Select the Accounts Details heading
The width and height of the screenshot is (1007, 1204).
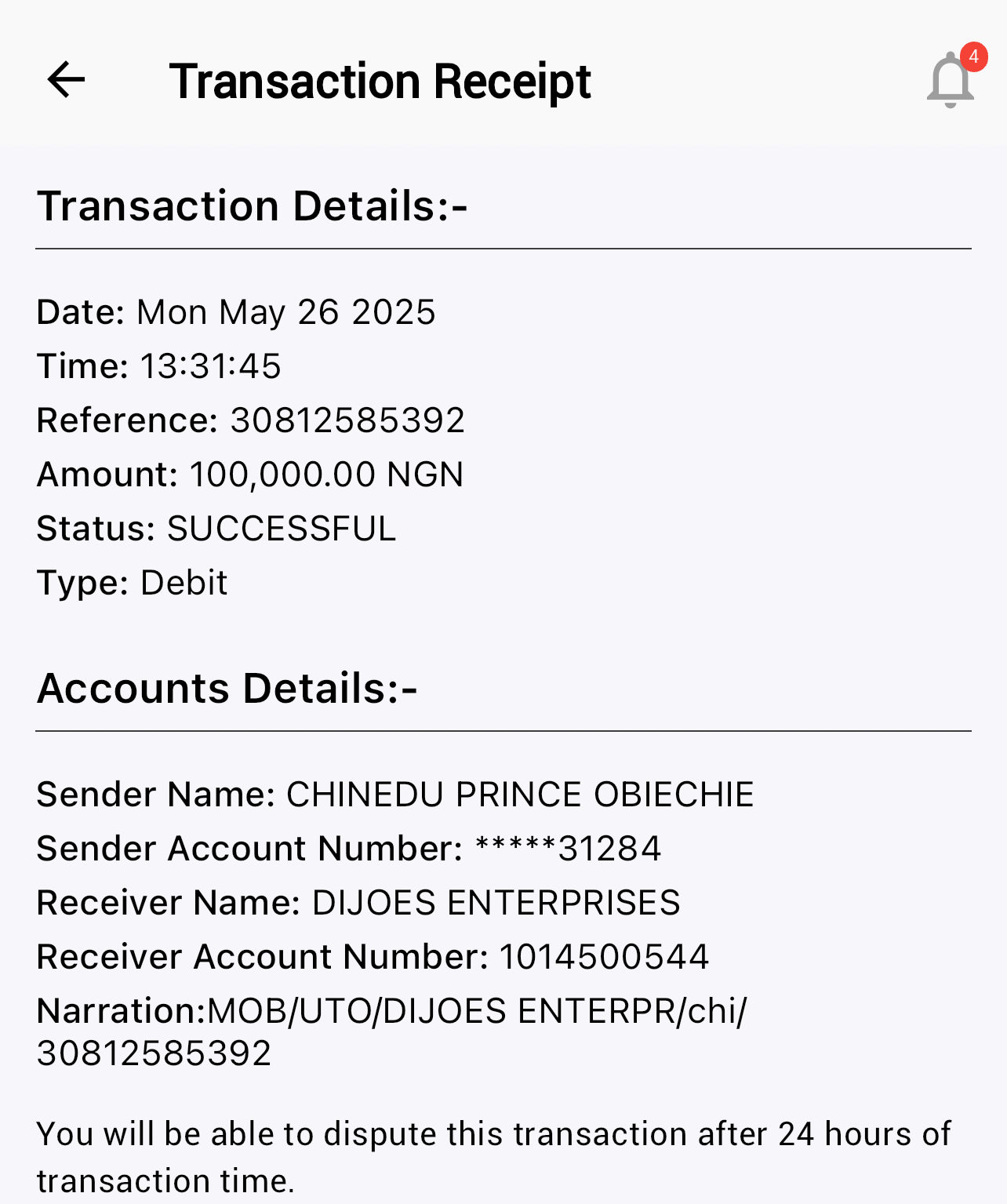tap(227, 689)
